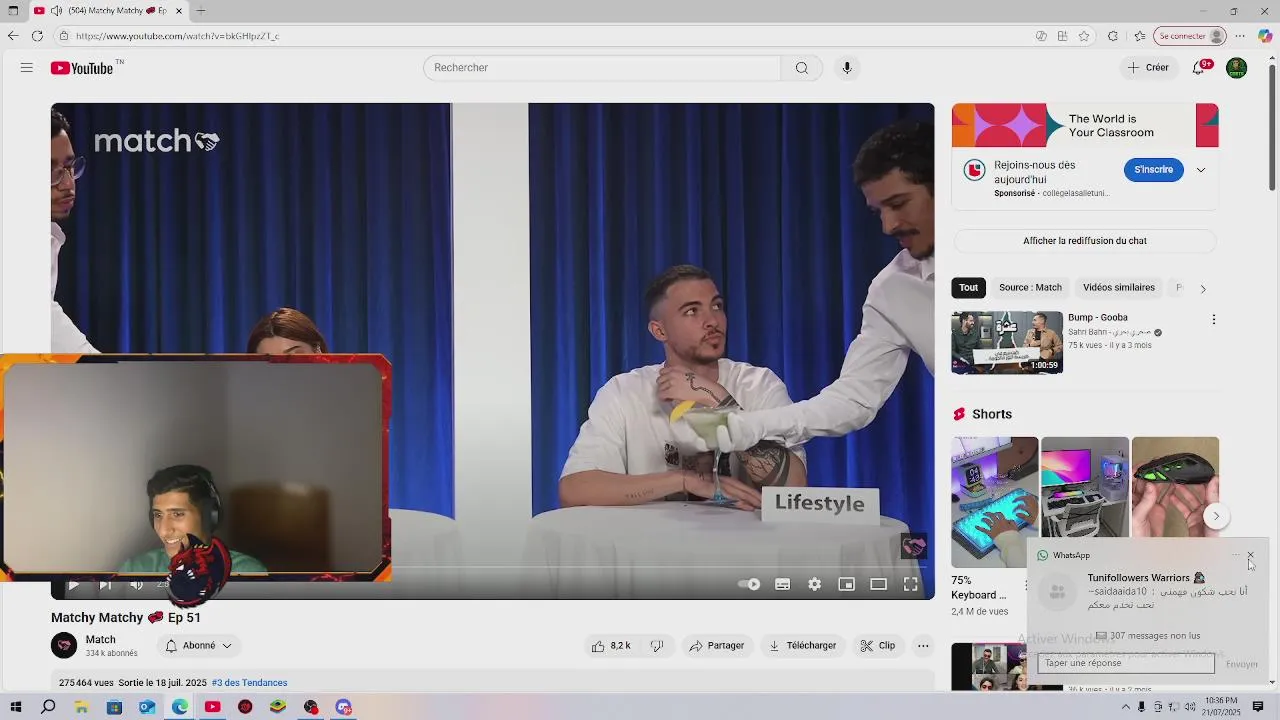Open the #3 des Tendances link

tap(249, 683)
